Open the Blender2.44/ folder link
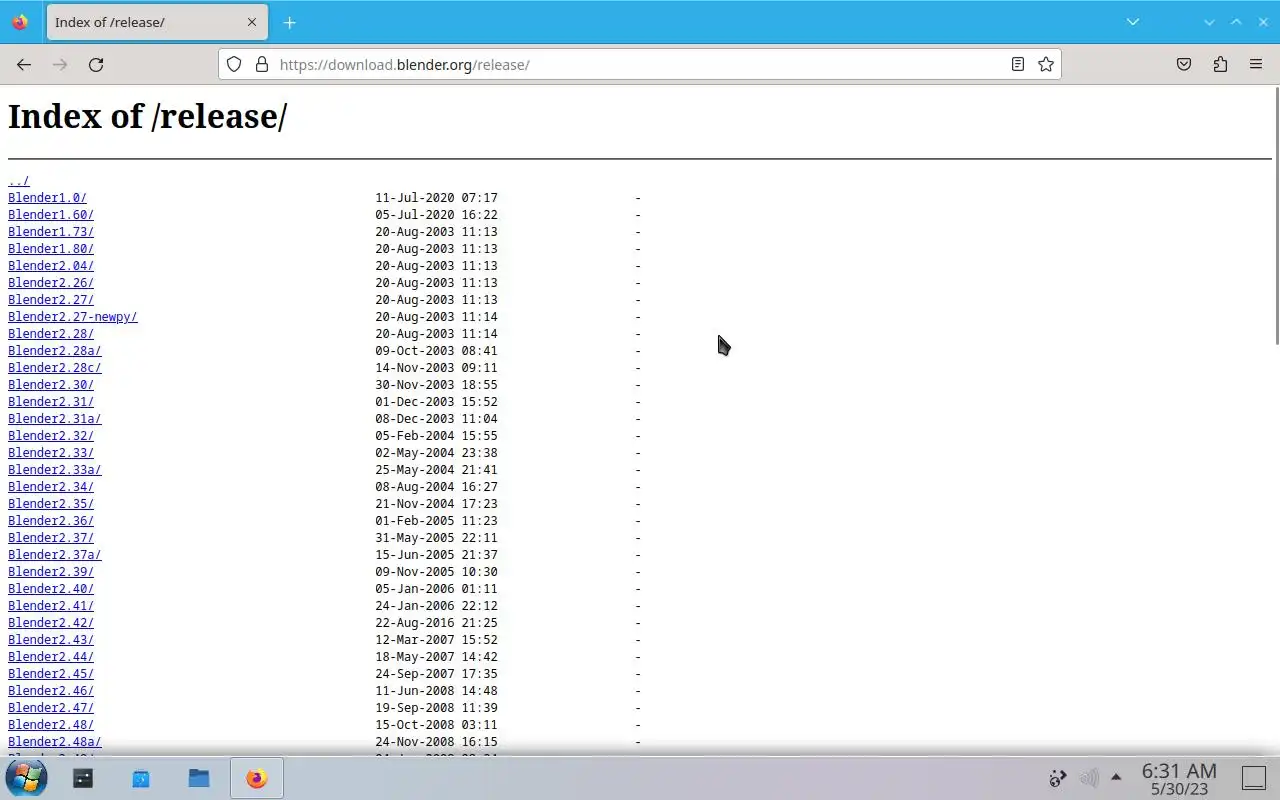Screen dimensions: 1280x800 51,657
